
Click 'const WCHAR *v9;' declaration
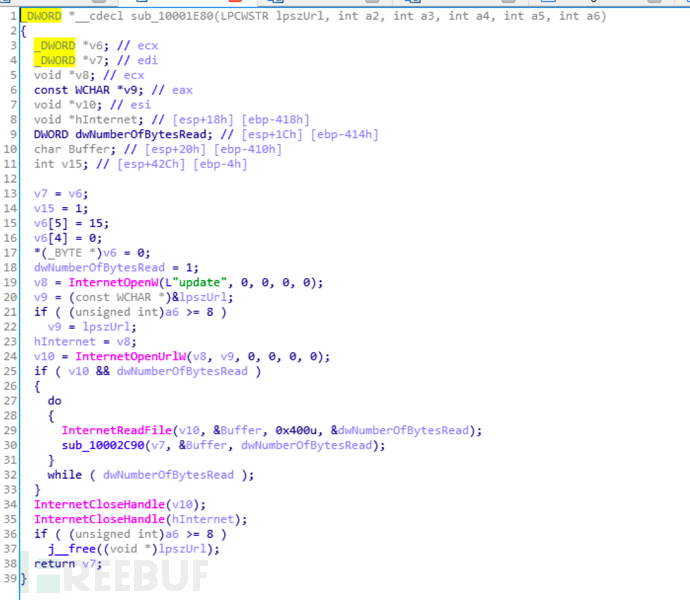tap(89, 90)
